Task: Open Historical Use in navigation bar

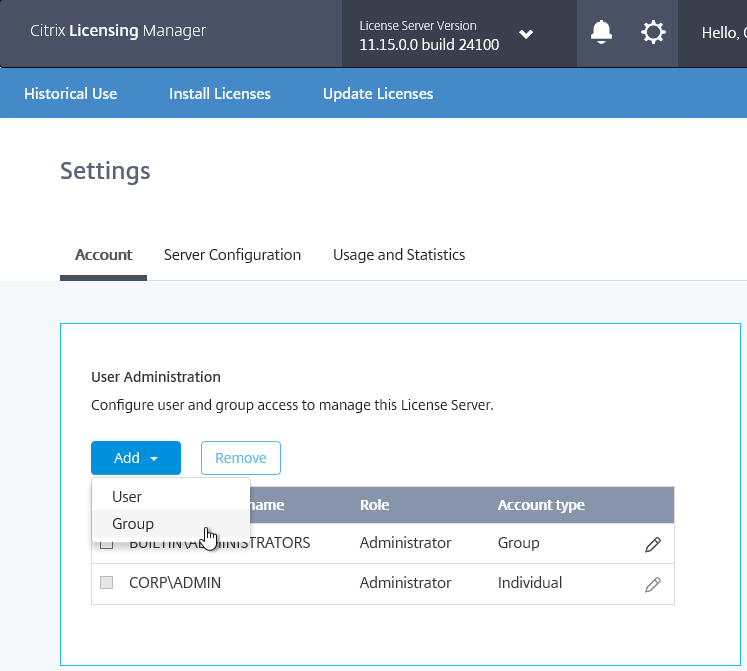Action: pyautogui.click(x=71, y=94)
